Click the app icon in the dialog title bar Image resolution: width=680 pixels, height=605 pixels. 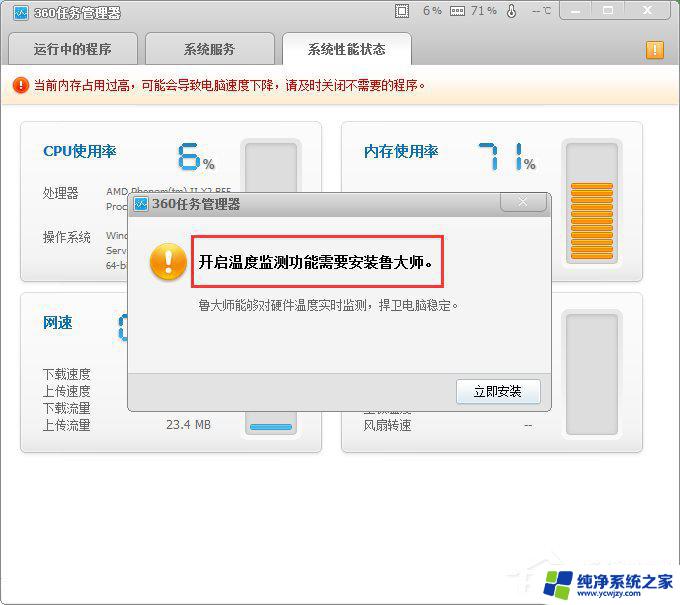click(141, 204)
